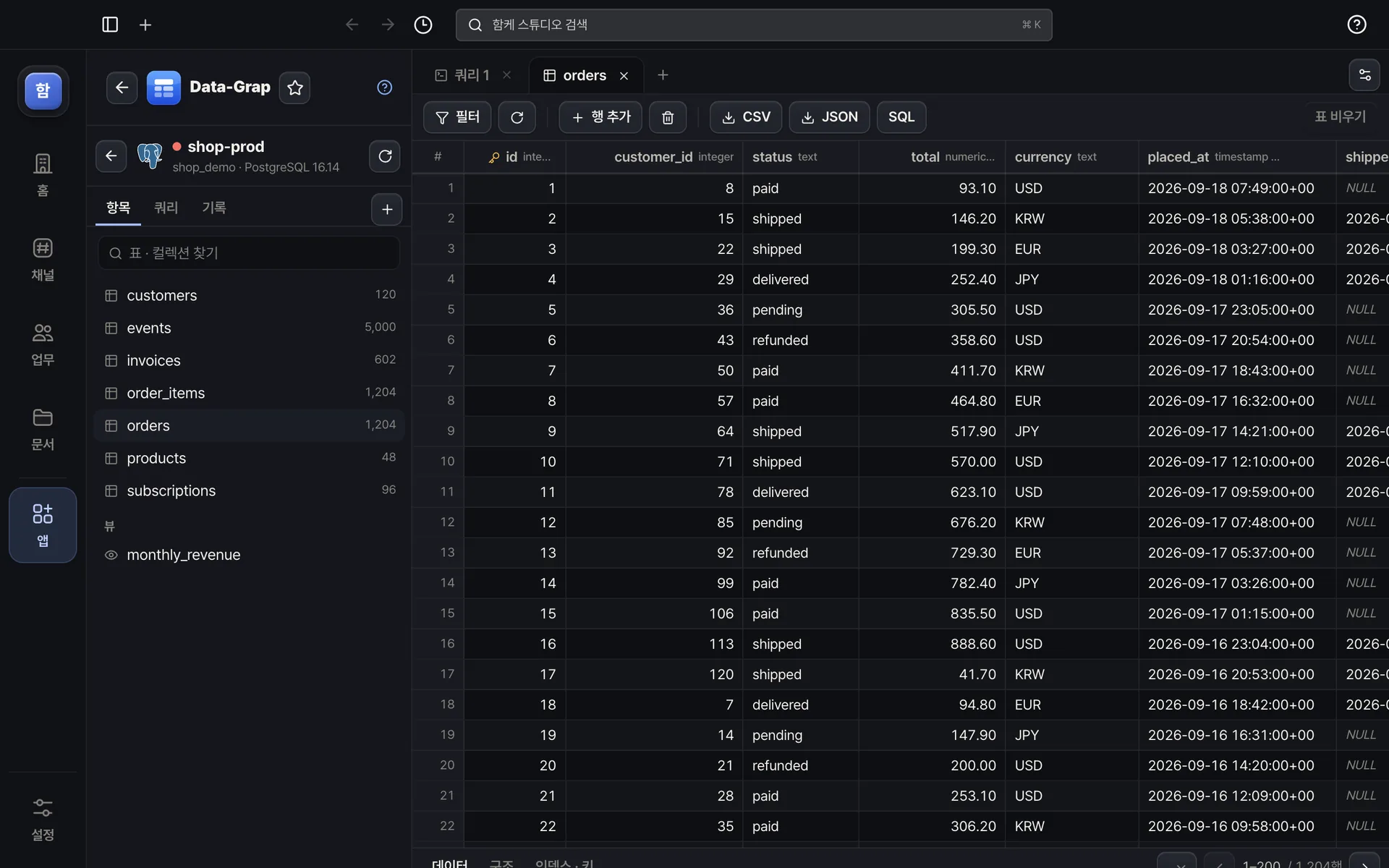The height and width of the screenshot is (868, 1389).
Task: Focus the 함케 스튜디오 검색 search field
Action: [x=754, y=25]
